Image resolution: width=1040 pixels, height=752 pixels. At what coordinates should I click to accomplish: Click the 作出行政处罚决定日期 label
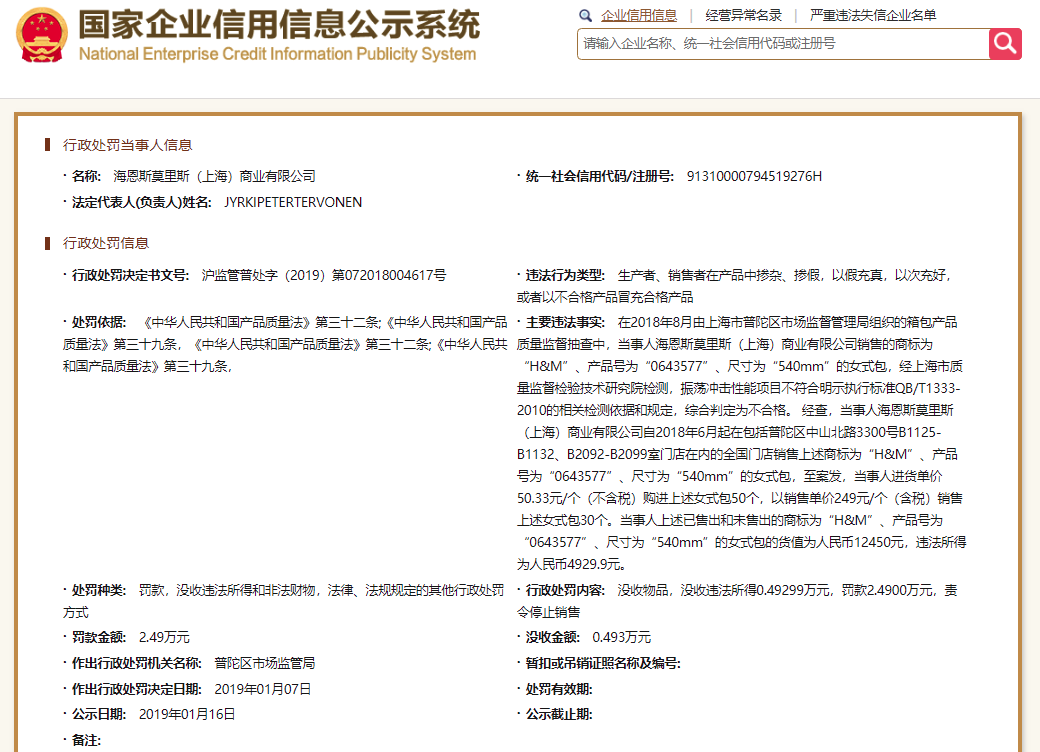coord(137,689)
